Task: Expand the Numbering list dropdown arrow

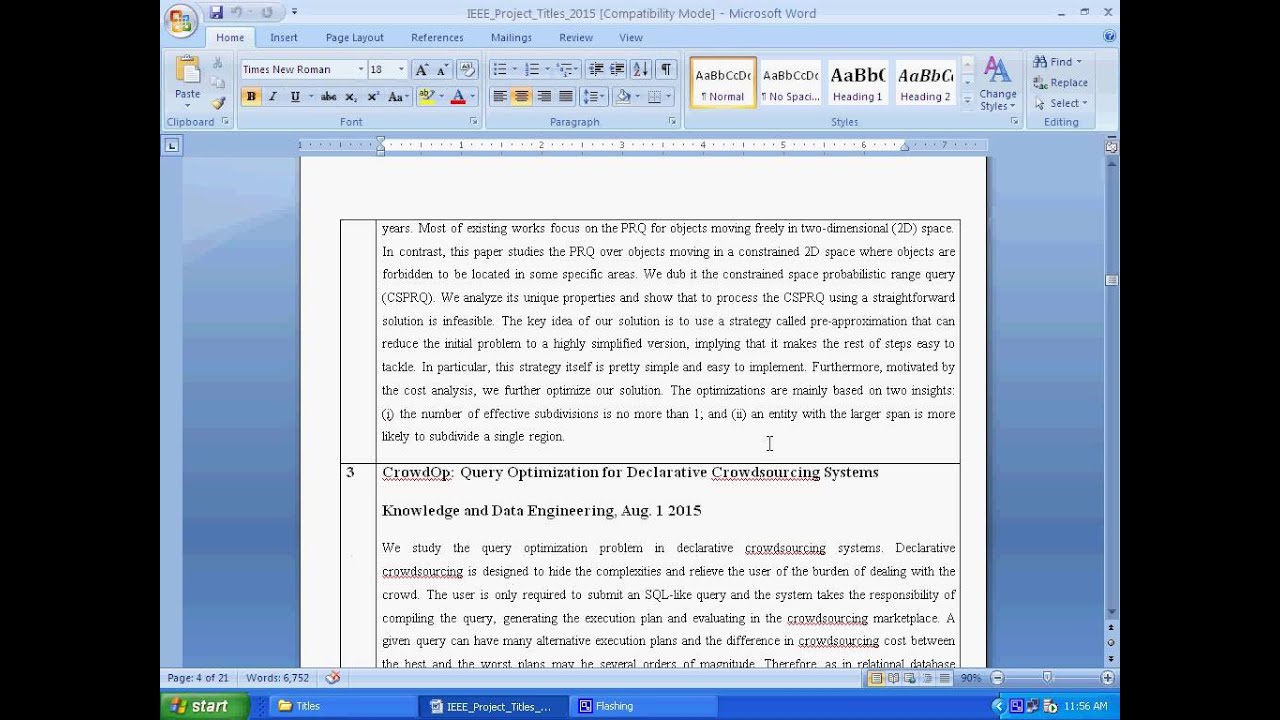Action: click(x=547, y=70)
